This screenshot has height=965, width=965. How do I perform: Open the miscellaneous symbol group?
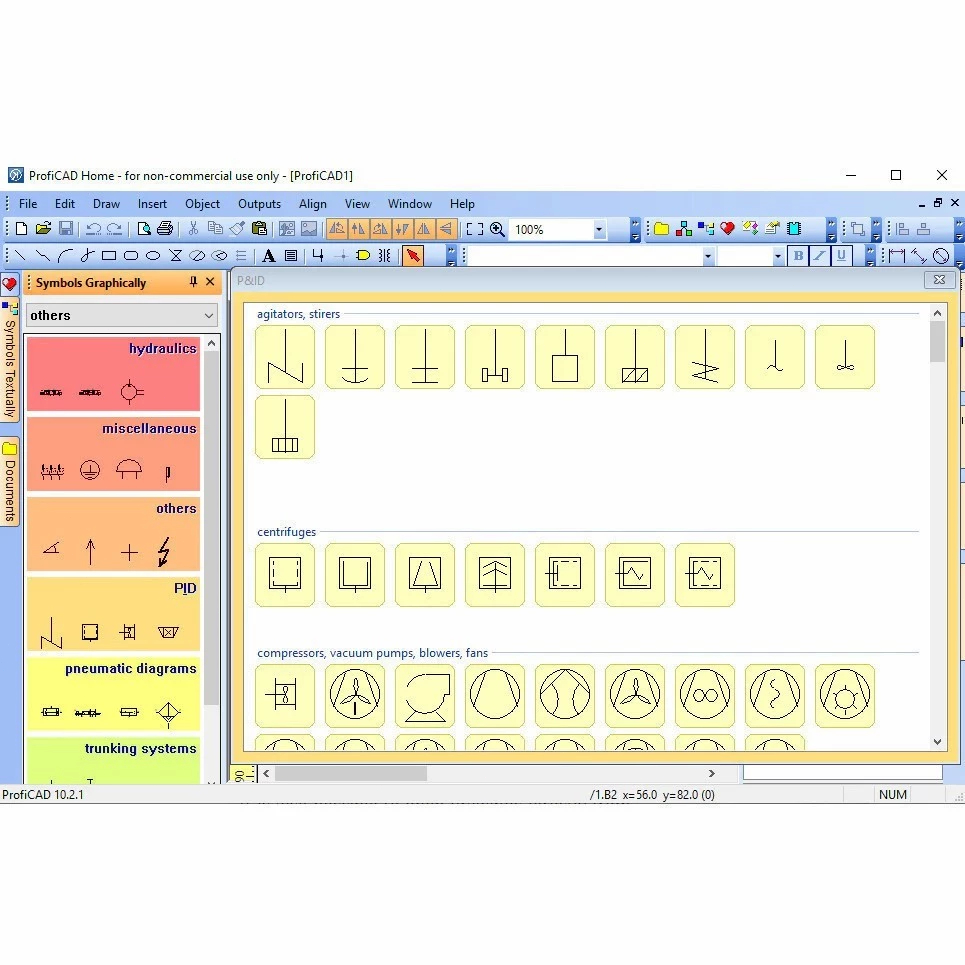(113, 454)
